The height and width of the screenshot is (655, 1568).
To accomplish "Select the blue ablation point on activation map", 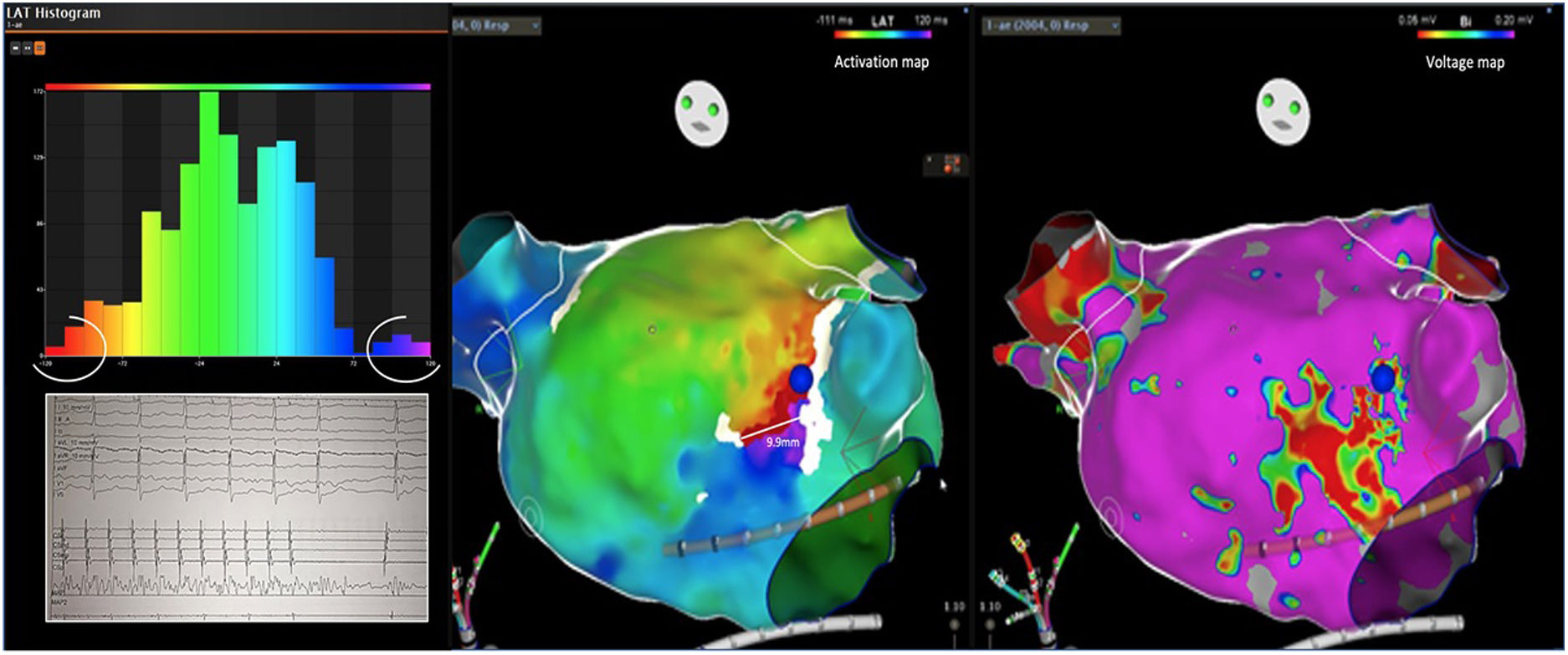I will point(802,376).
